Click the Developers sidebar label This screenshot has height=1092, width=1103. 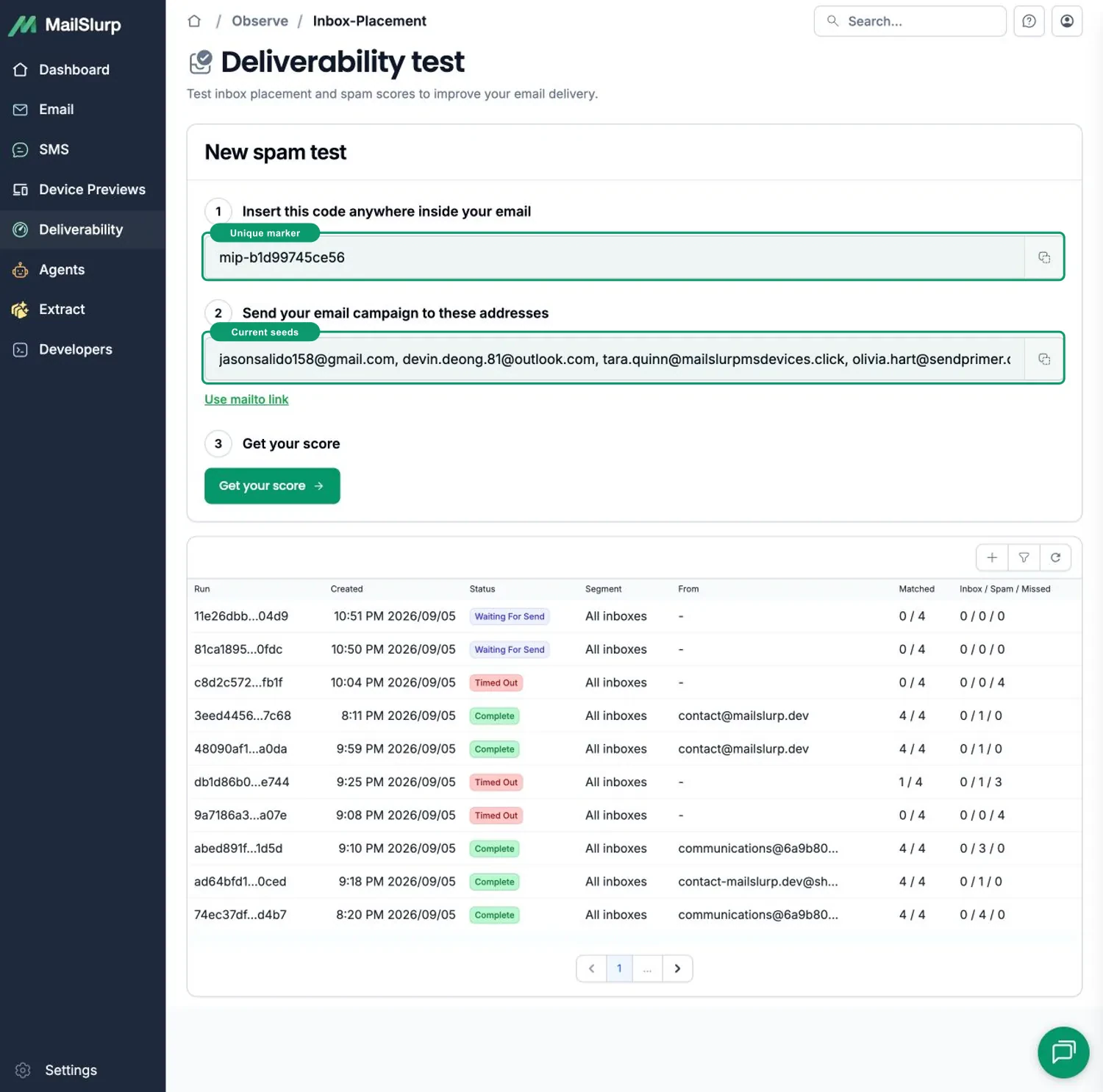coord(76,350)
